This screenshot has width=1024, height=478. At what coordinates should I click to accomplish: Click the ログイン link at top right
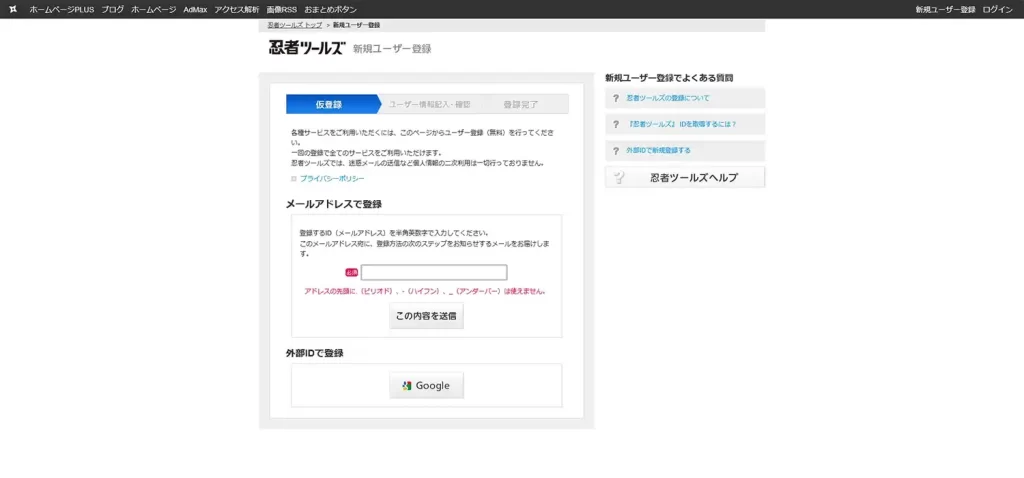point(997,9)
